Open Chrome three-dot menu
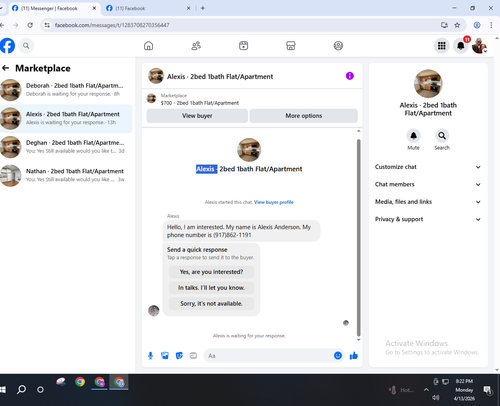 (491, 25)
